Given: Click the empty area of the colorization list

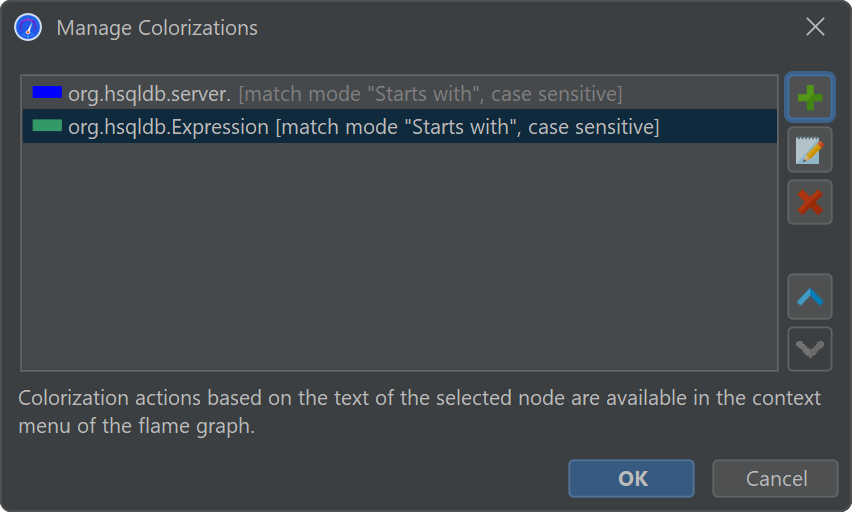Looking at the screenshot, I should pos(400,260).
